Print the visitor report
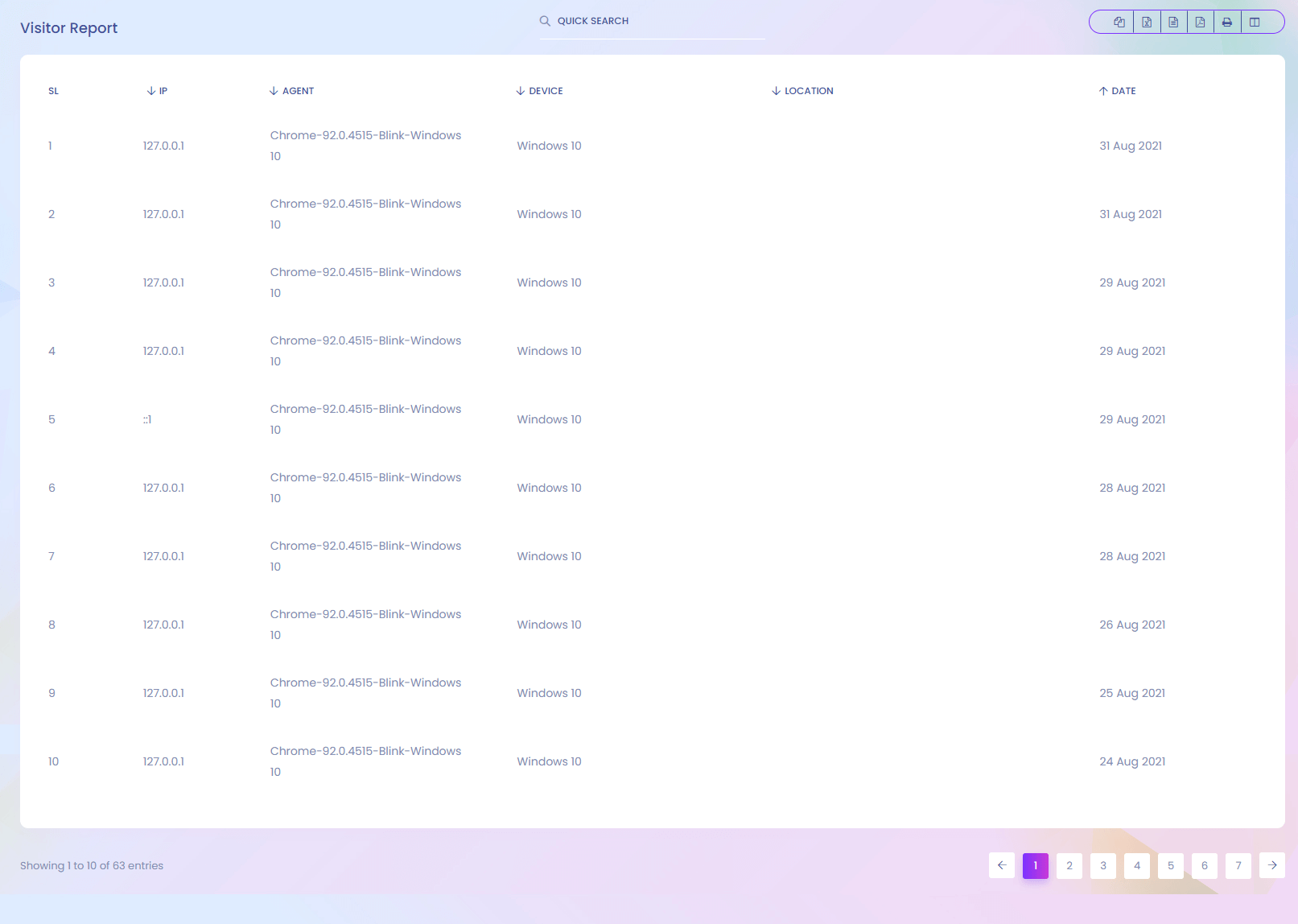1298x924 pixels. point(1227,23)
